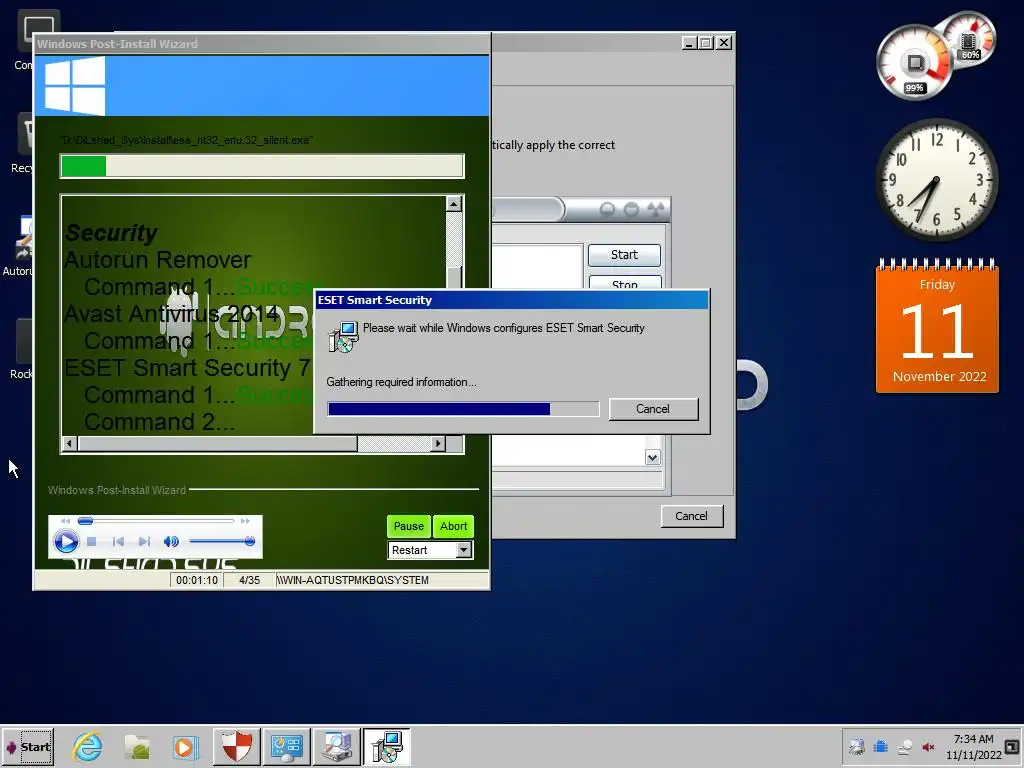Launch Internet Explorer from taskbar
Screen dimensions: 1024x768
click(88, 746)
